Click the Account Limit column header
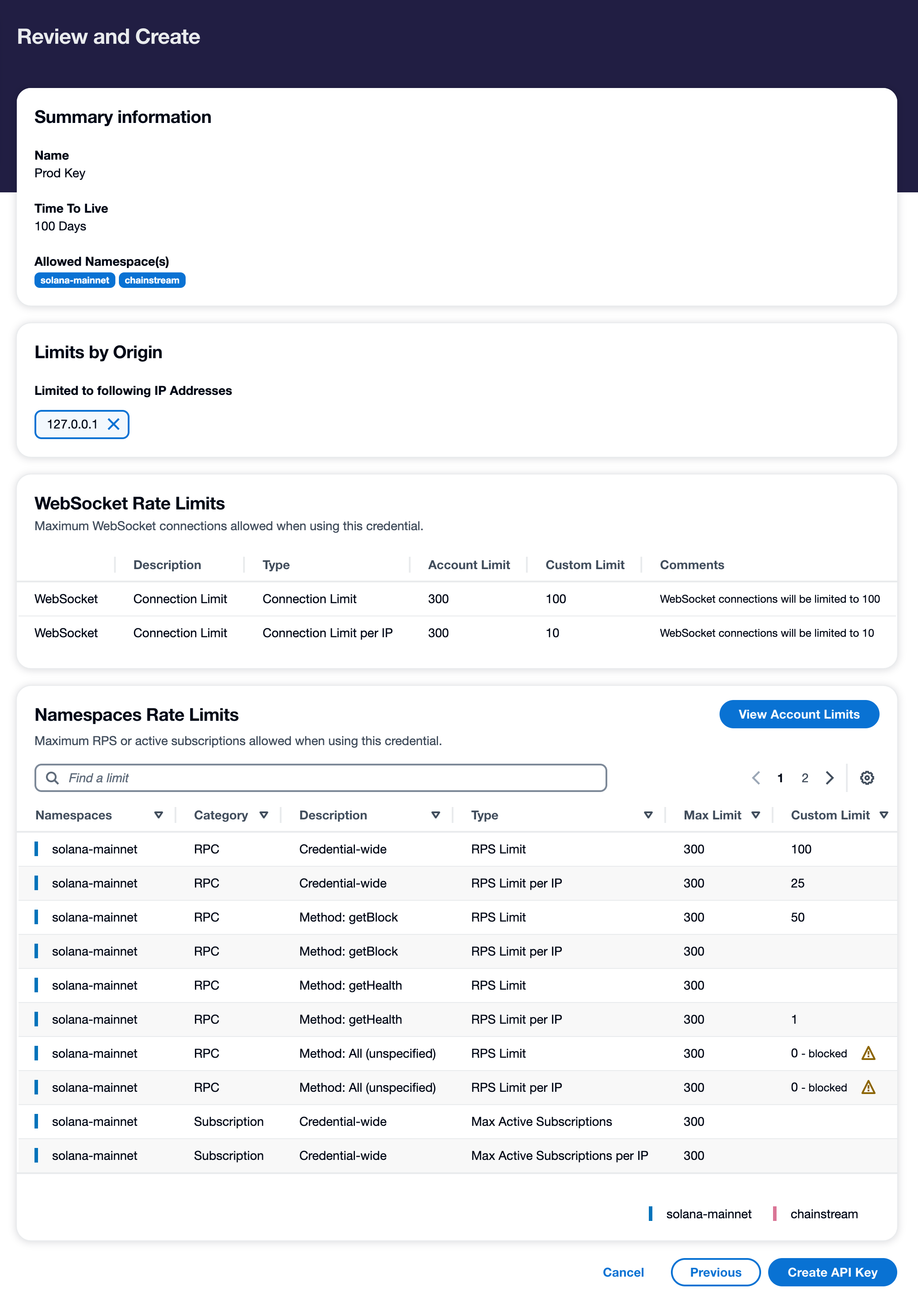Screen dimensions: 918x1316 click(469, 565)
